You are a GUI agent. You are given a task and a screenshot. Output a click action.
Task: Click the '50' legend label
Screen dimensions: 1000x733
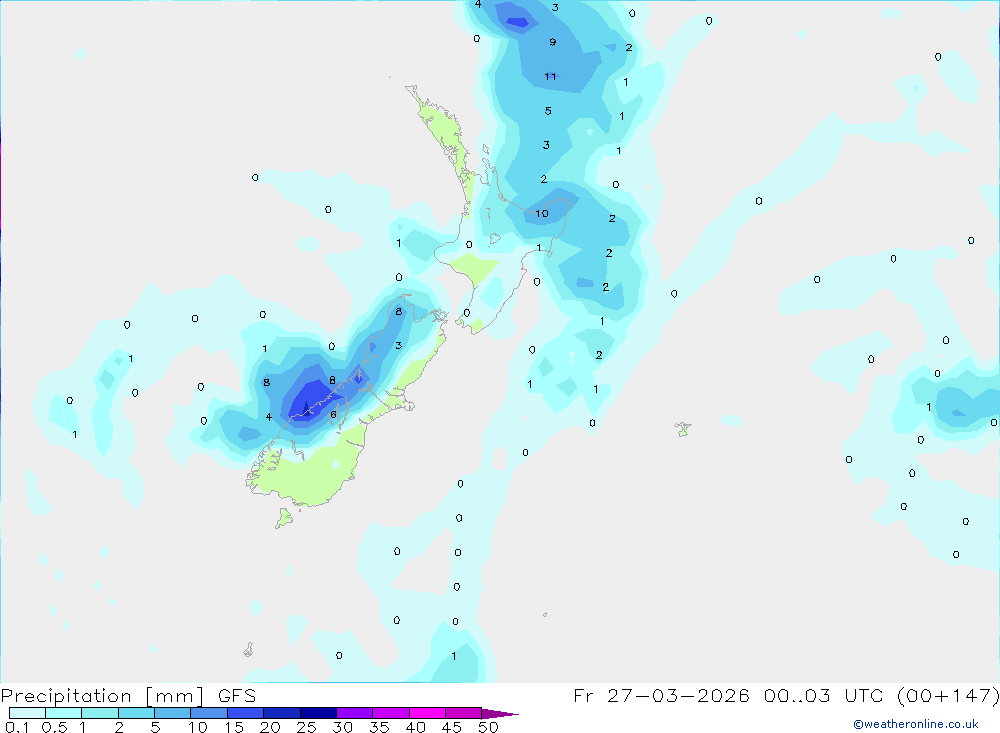coord(489,727)
